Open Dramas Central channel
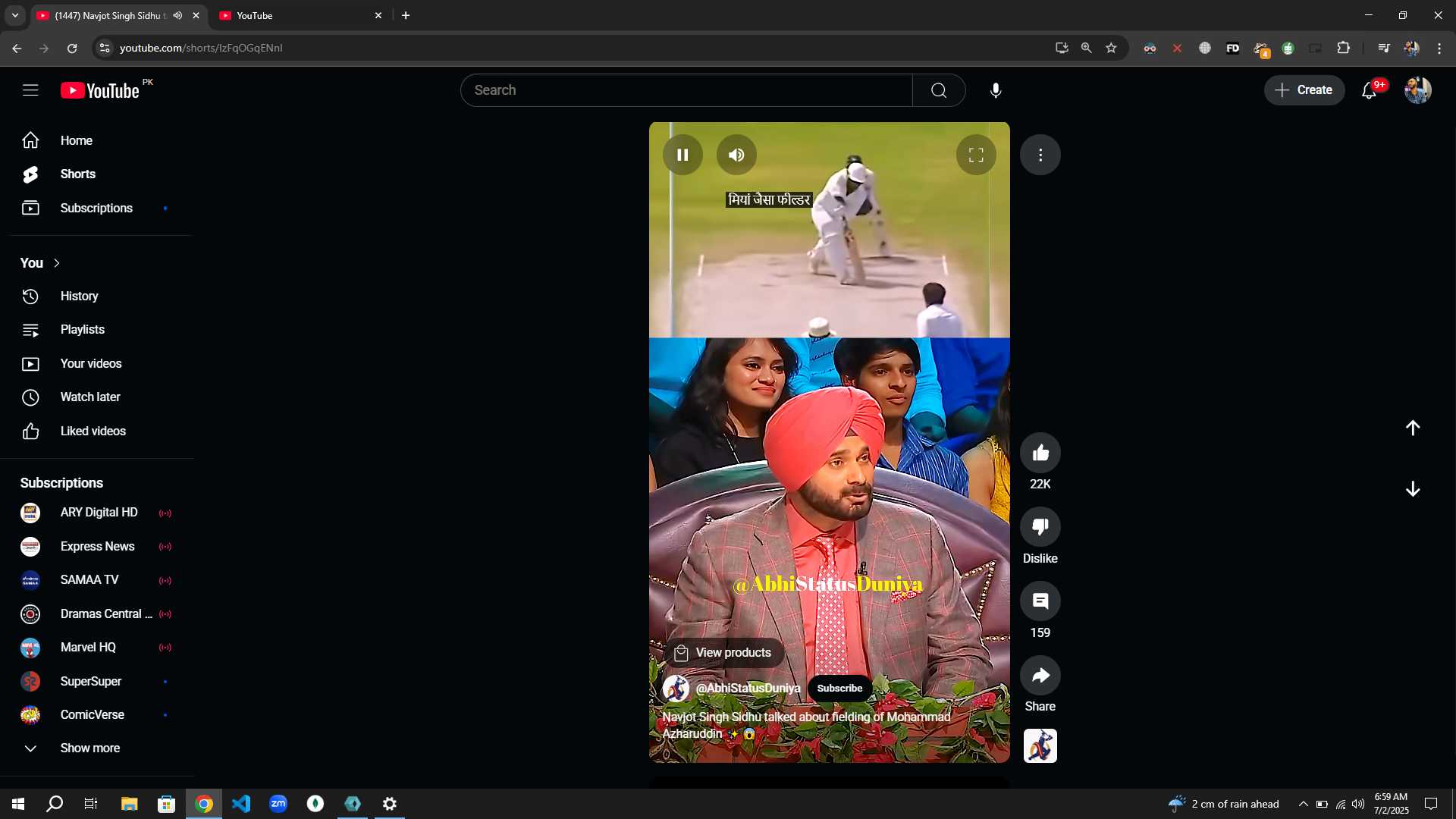The height and width of the screenshot is (819, 1456). point(97,613)
